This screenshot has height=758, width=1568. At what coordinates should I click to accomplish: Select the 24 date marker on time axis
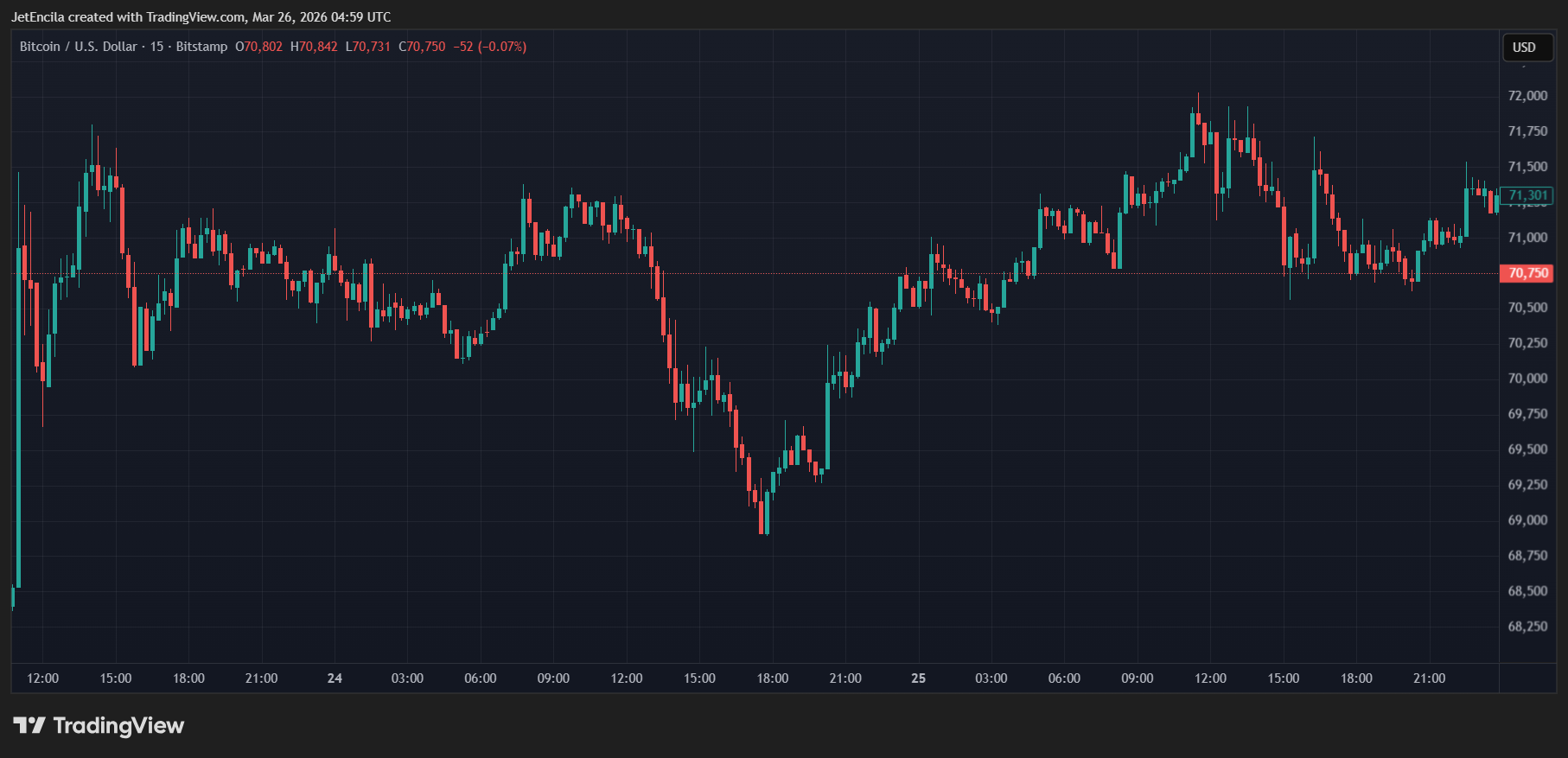(x=335, y=678)
